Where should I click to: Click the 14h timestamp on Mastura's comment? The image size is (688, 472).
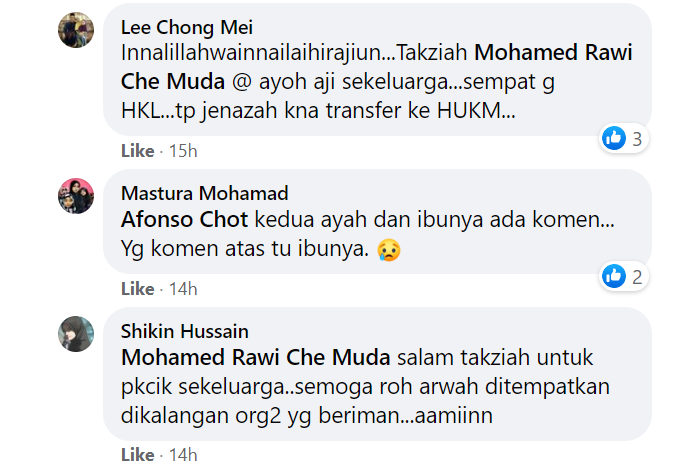point(183,289)
